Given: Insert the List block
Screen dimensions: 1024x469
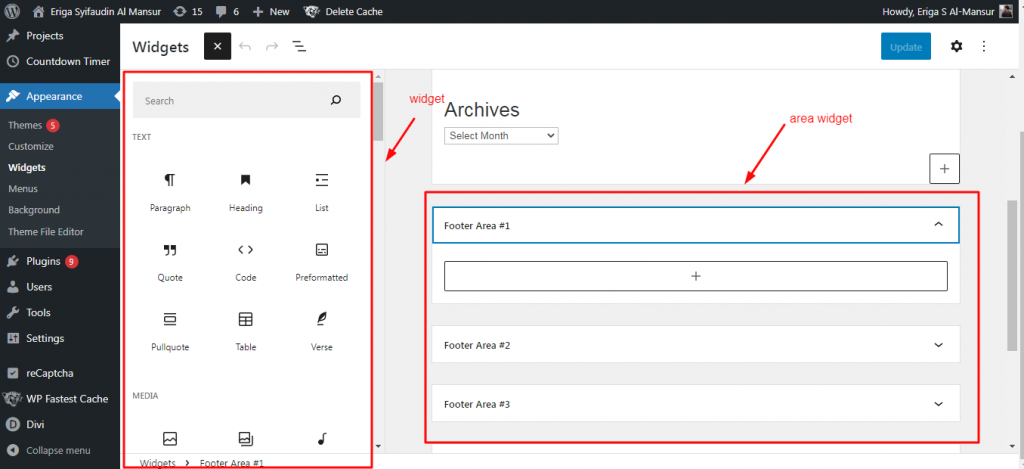Looking at the screenshot, I should (x=321, y=193).
